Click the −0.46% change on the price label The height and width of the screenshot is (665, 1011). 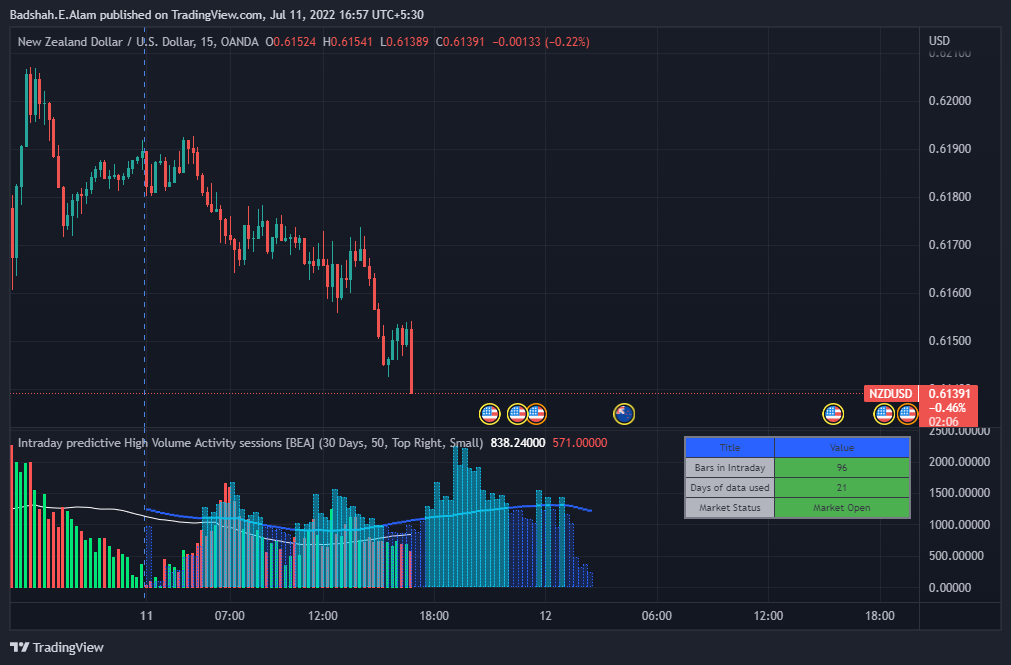pos(947,408)
